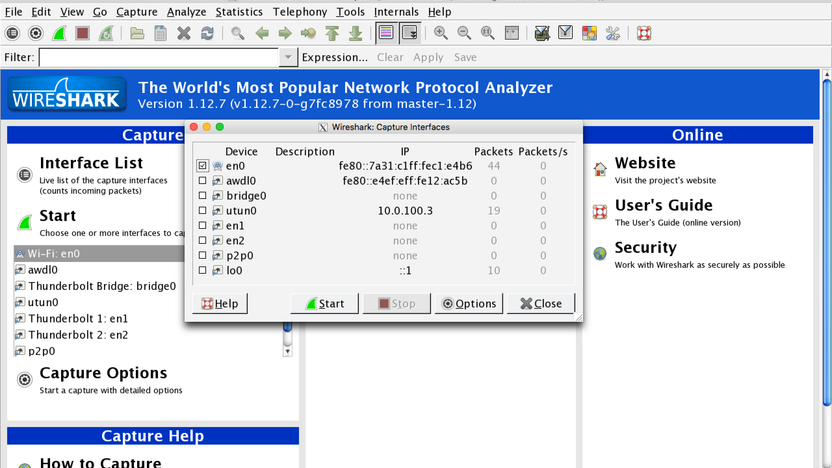Click Options button in Capture Interfaces dialog
The width and height of the screenshot is (832, 468).
pos(469,304)
